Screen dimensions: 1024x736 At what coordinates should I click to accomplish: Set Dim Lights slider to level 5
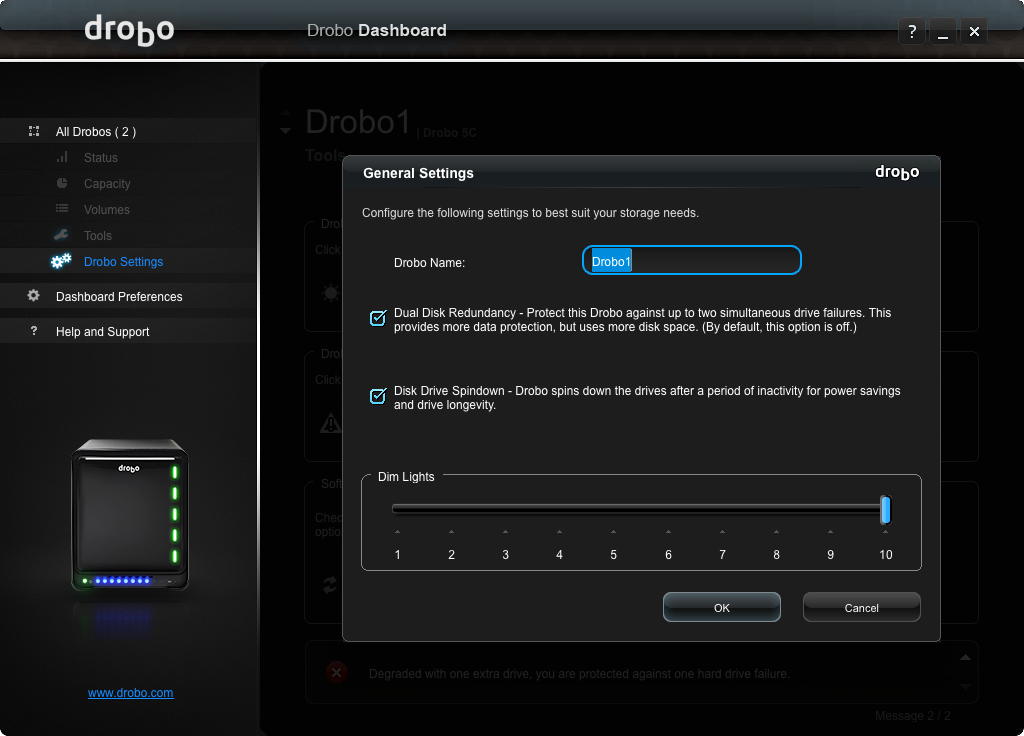[x=613, y=510]
